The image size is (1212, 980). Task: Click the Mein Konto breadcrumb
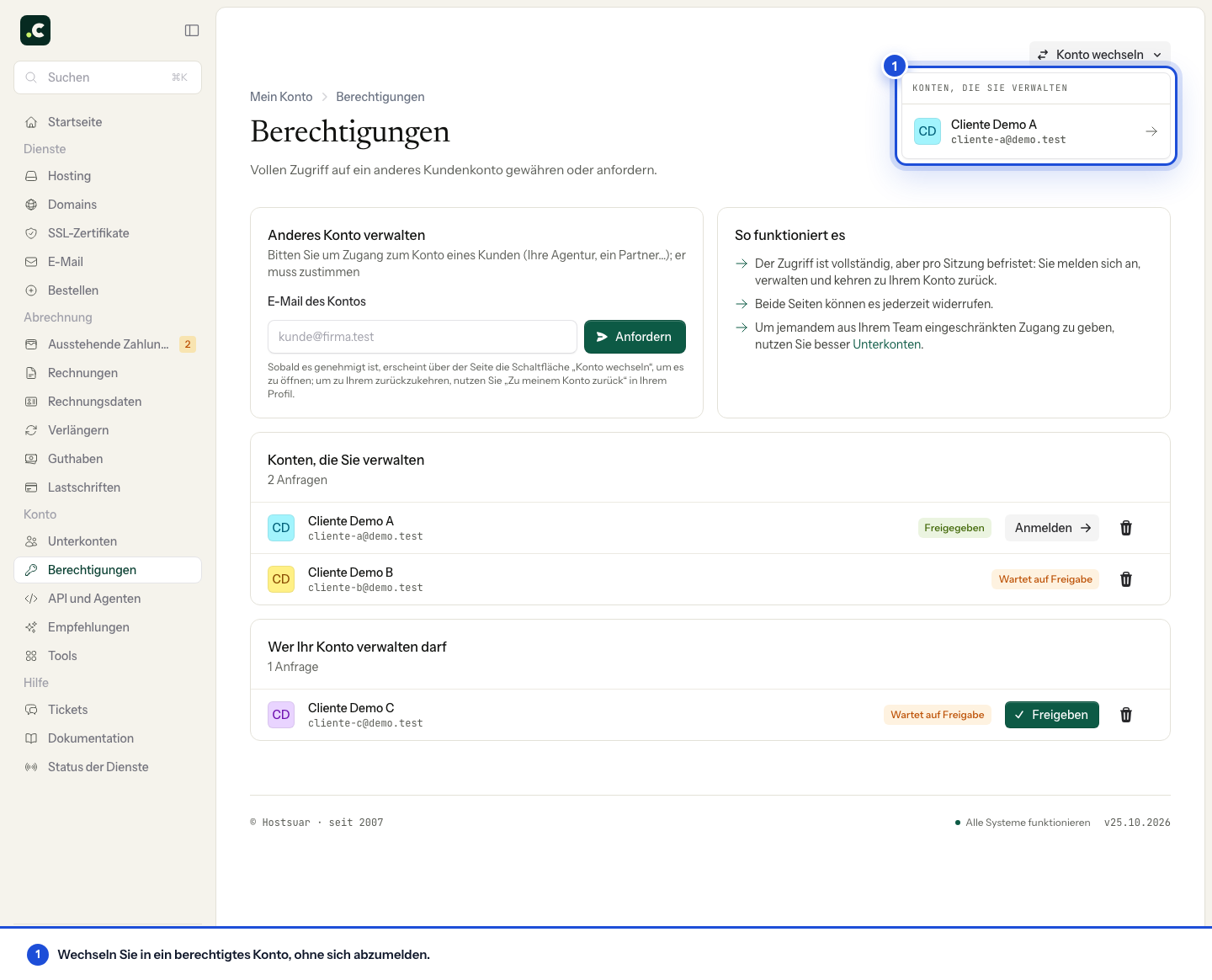(x=281, y=97)
